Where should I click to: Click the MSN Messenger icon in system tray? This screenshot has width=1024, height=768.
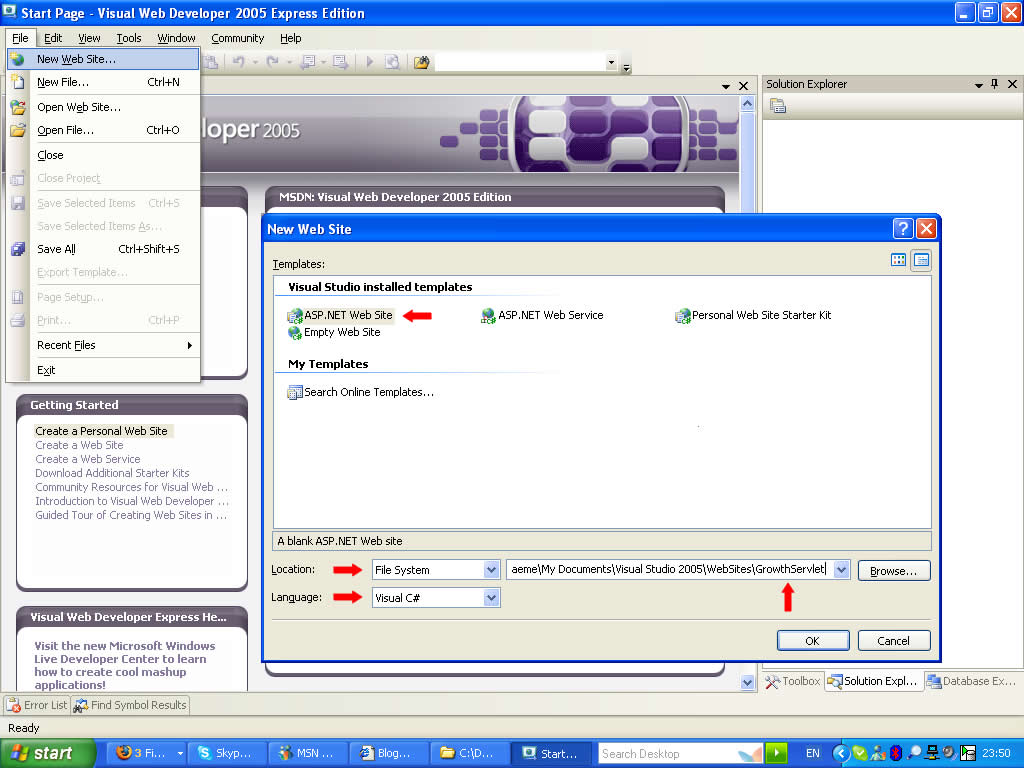(878, 753)
